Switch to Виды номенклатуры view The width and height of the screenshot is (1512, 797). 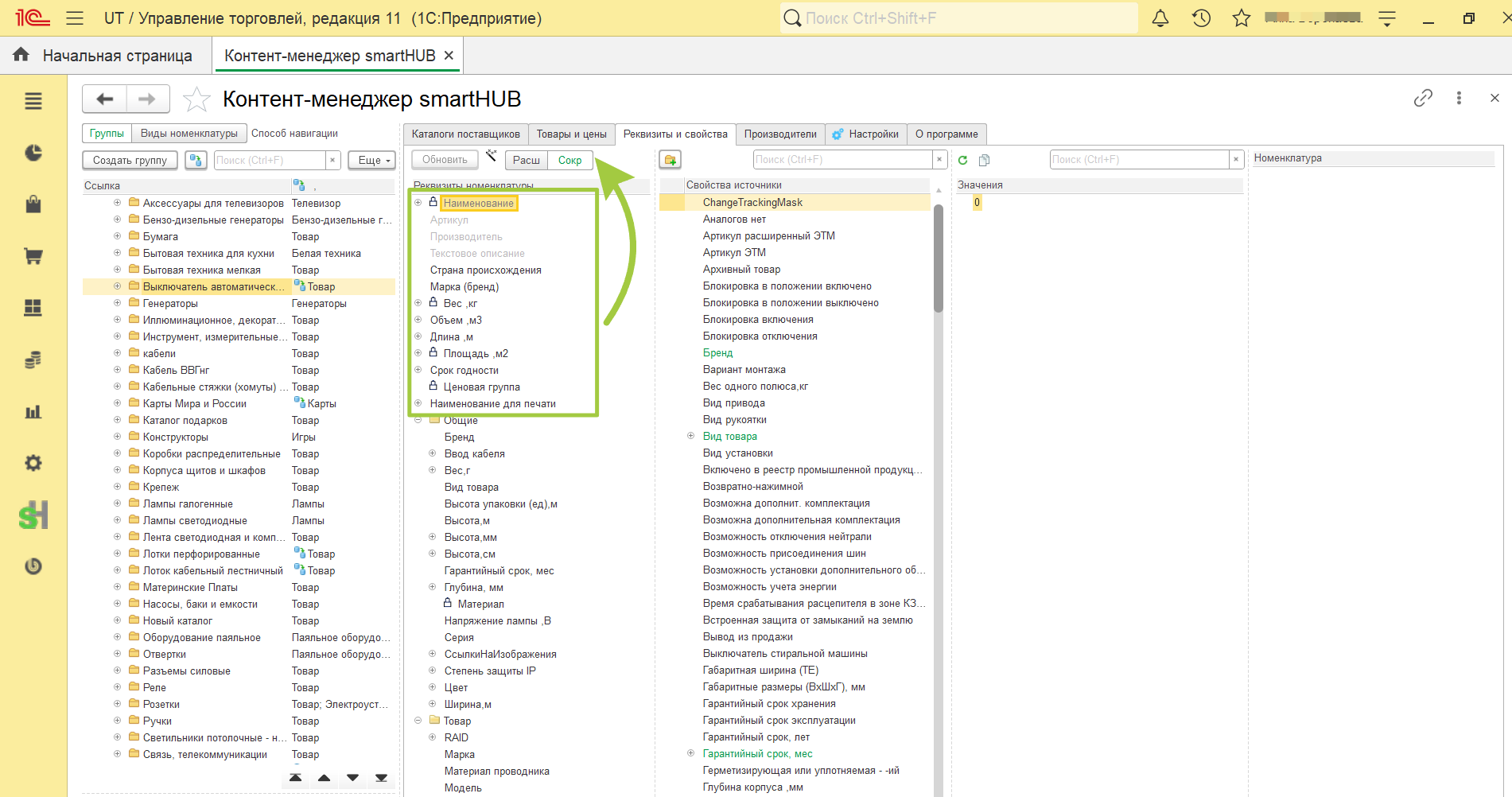pos(189,133)
